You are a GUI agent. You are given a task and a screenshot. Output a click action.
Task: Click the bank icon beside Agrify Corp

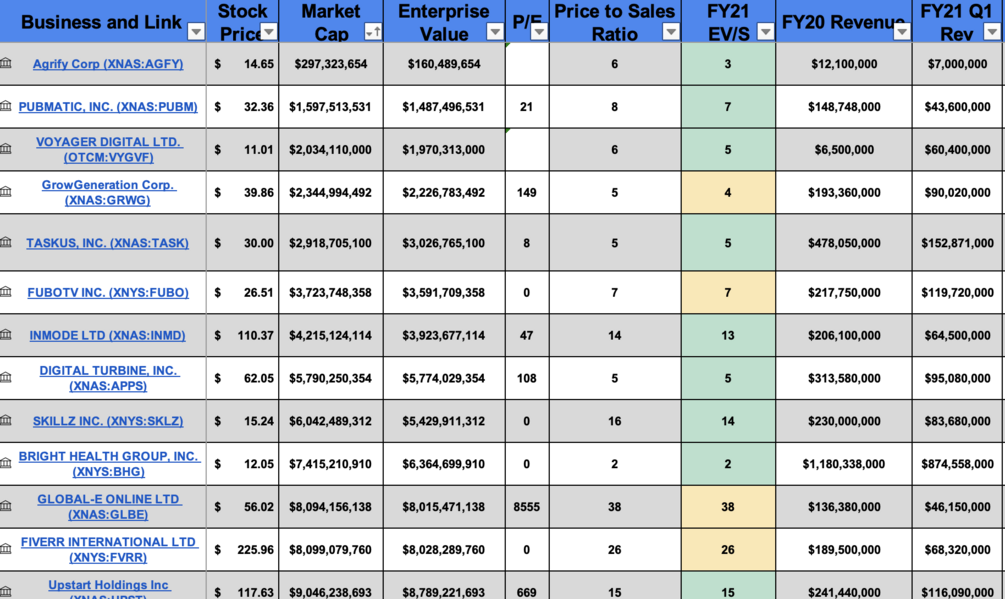coord(6,63)
